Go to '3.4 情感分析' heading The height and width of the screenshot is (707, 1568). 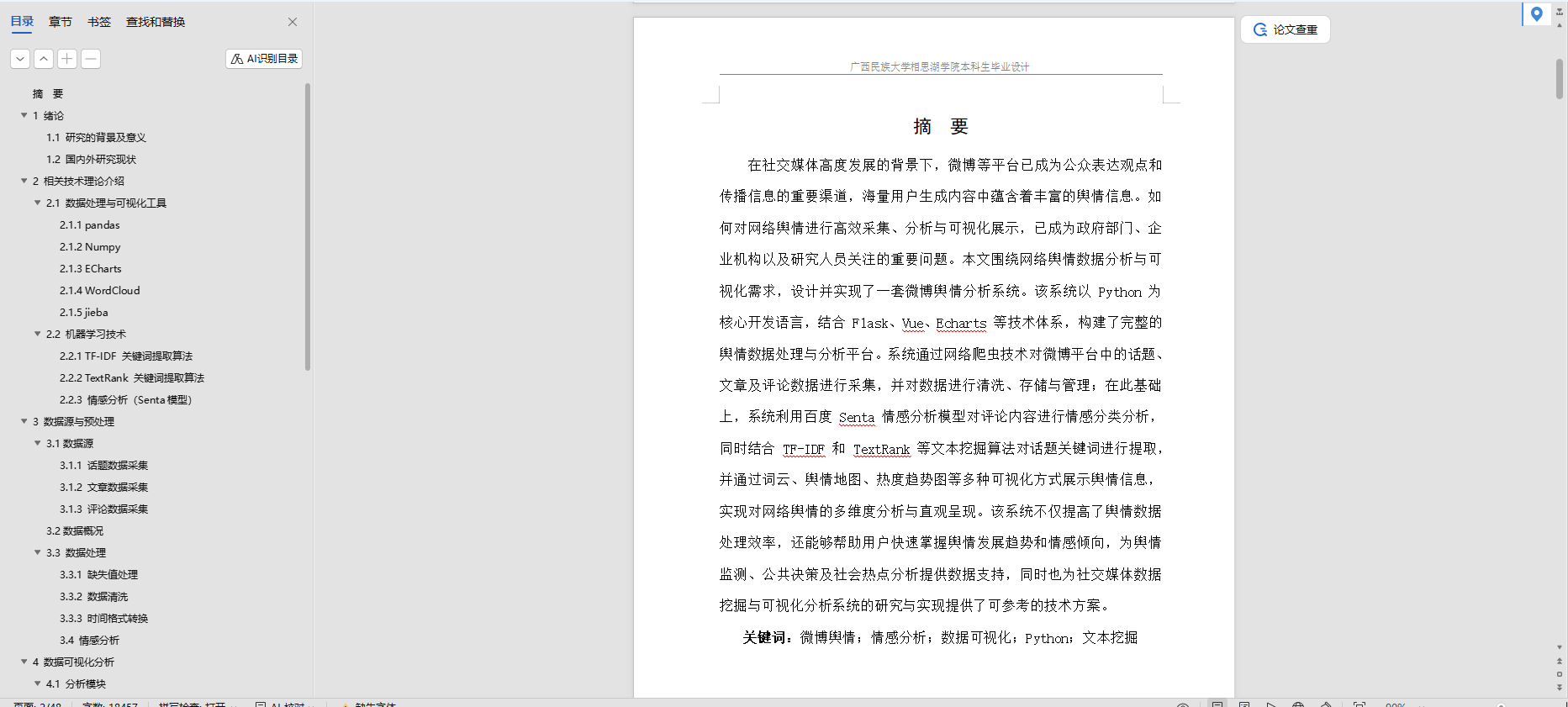click(89, 640)
